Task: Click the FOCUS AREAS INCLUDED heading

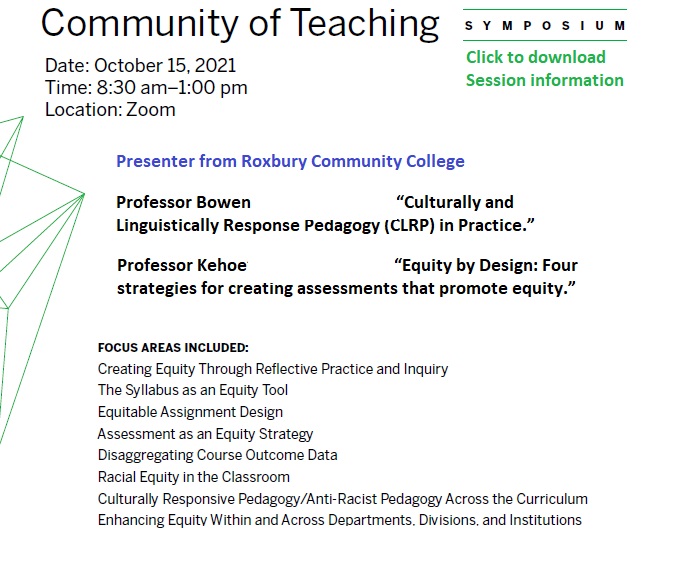Action: (x=173, y=348)
